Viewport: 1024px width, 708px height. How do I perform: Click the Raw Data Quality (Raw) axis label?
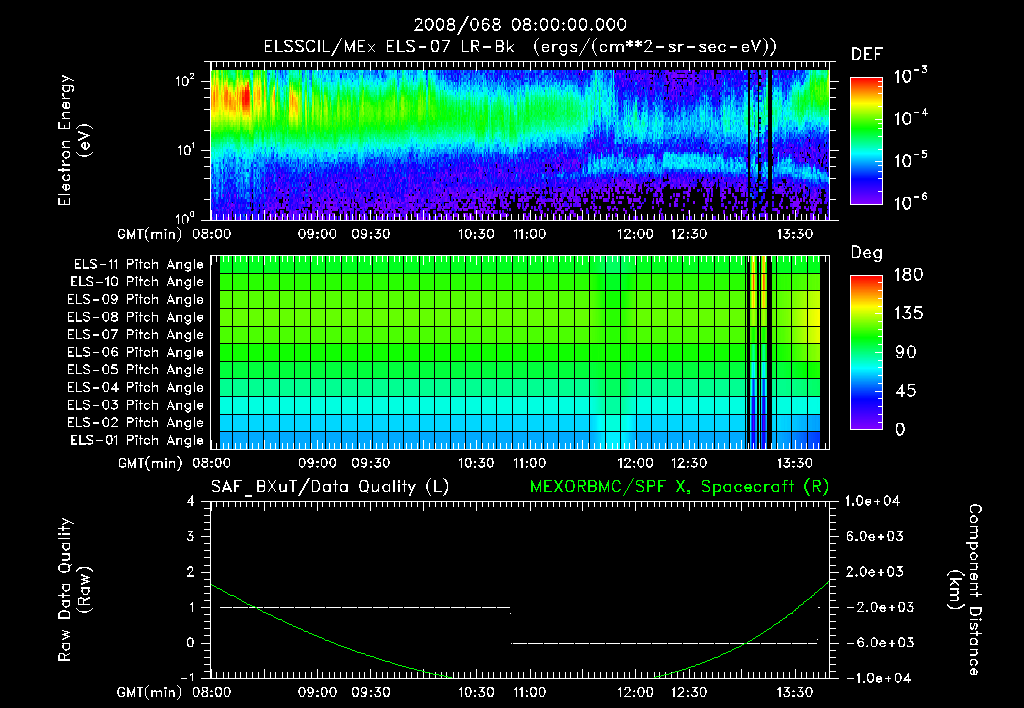click(x=74, y=589)
